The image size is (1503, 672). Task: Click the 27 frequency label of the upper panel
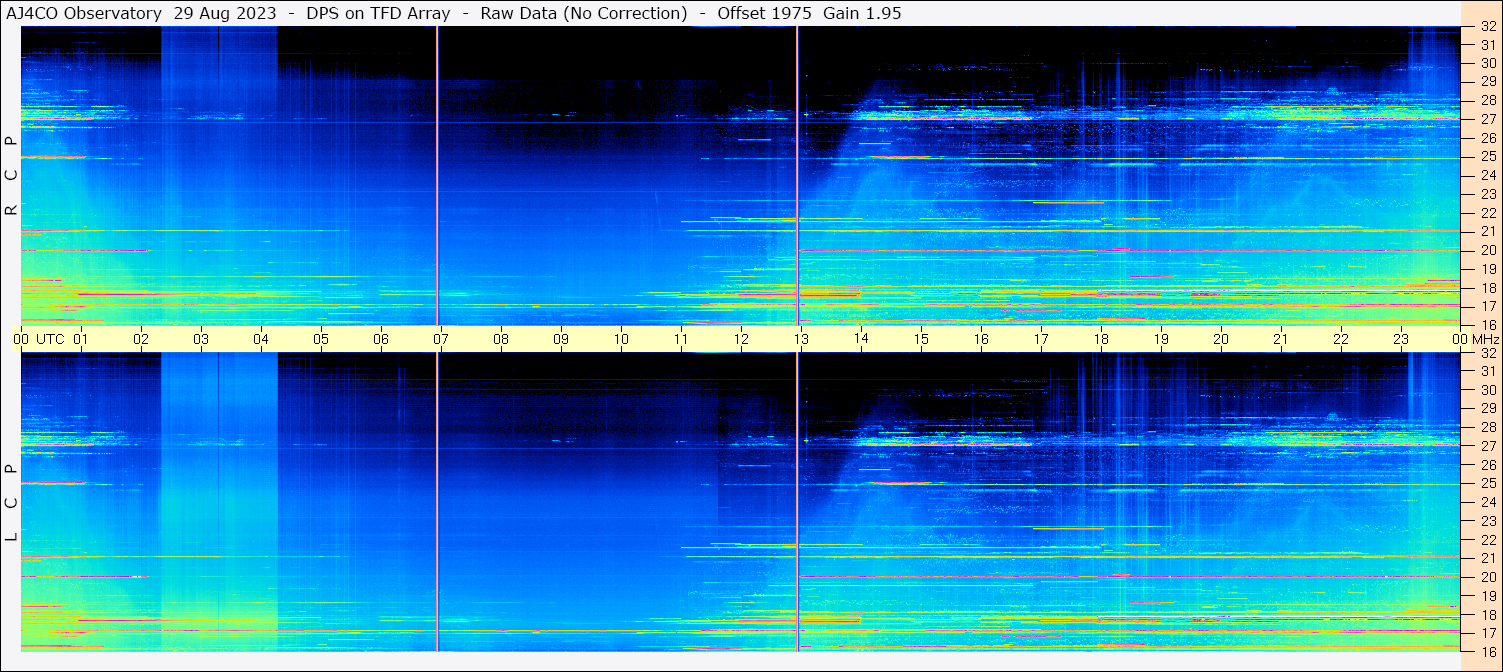click(1487, 119)
